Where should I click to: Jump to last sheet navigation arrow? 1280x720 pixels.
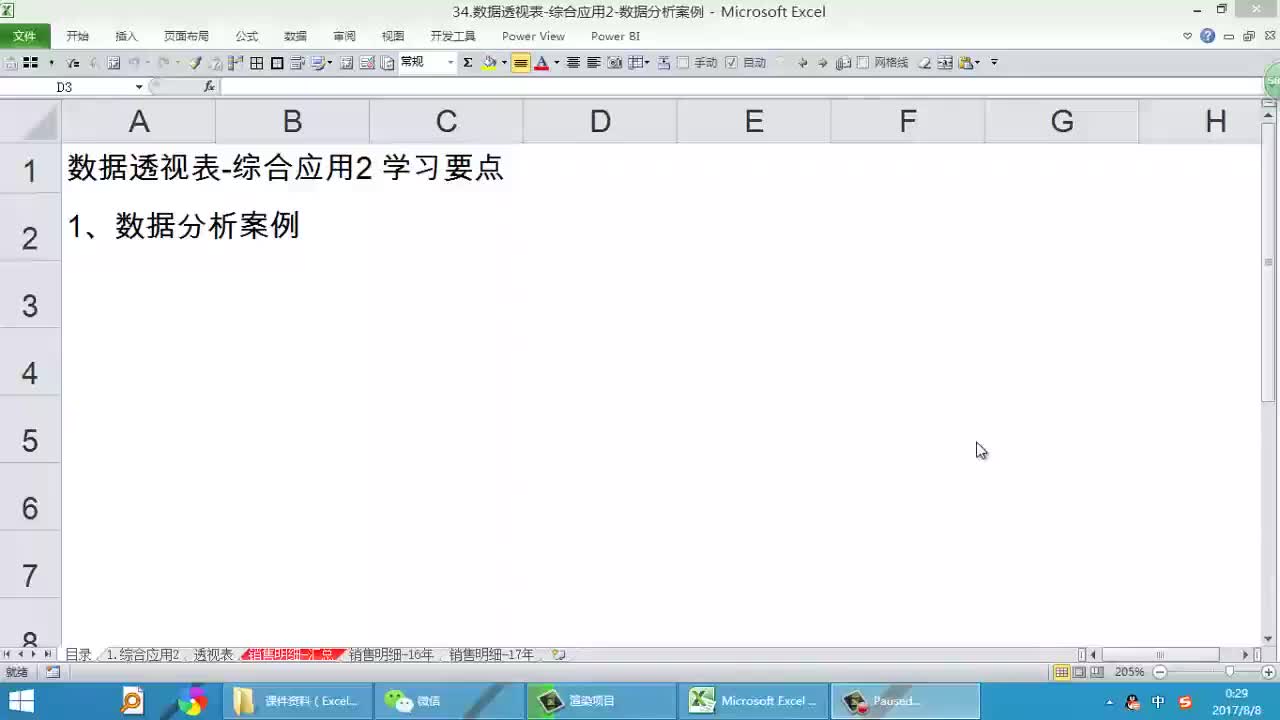(x=48, y=655)
